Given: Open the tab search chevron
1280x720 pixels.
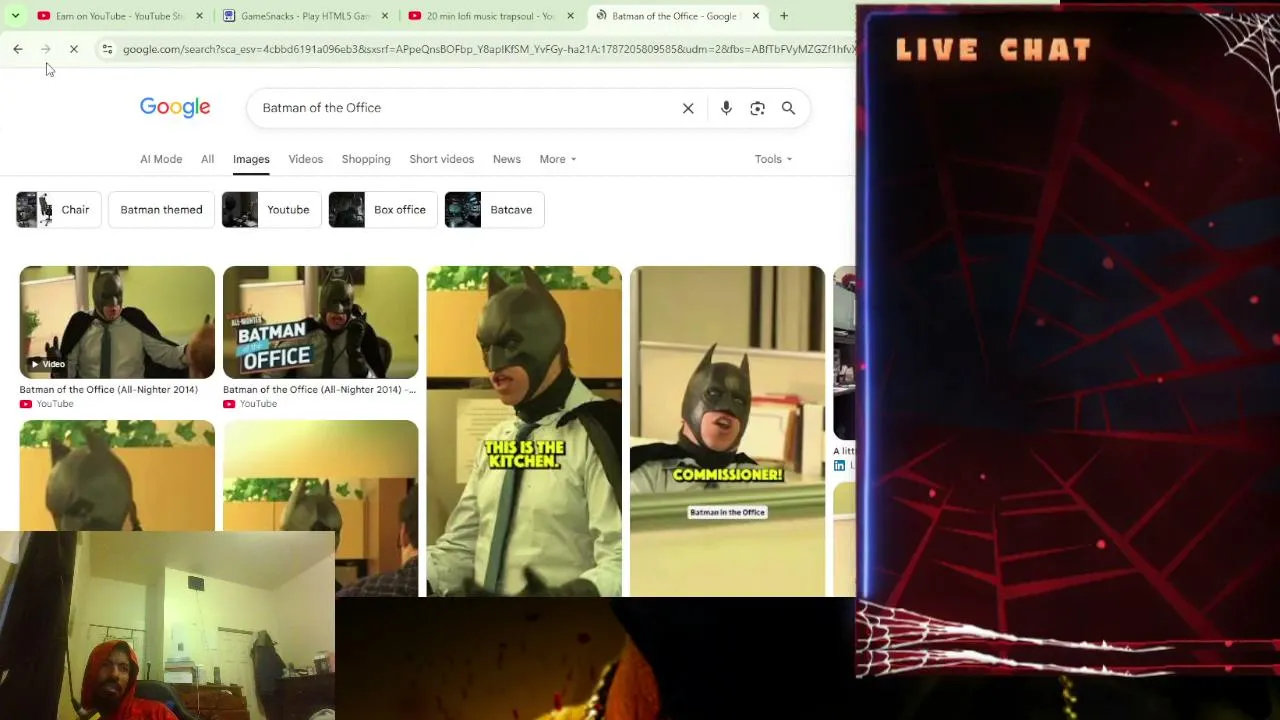Looking at the screenshot, I should 15,16.
